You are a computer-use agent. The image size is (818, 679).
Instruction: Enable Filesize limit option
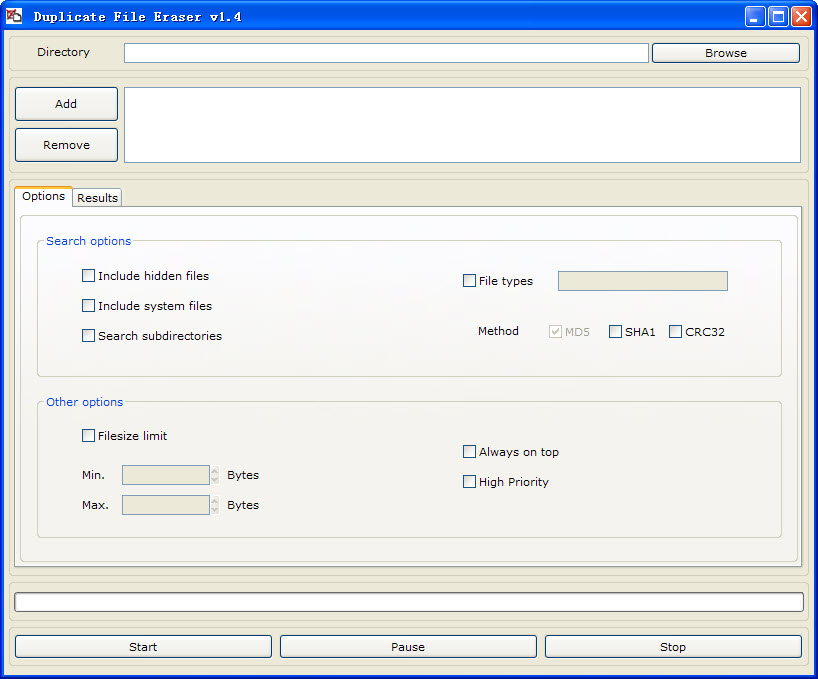[x=89, y=436]
